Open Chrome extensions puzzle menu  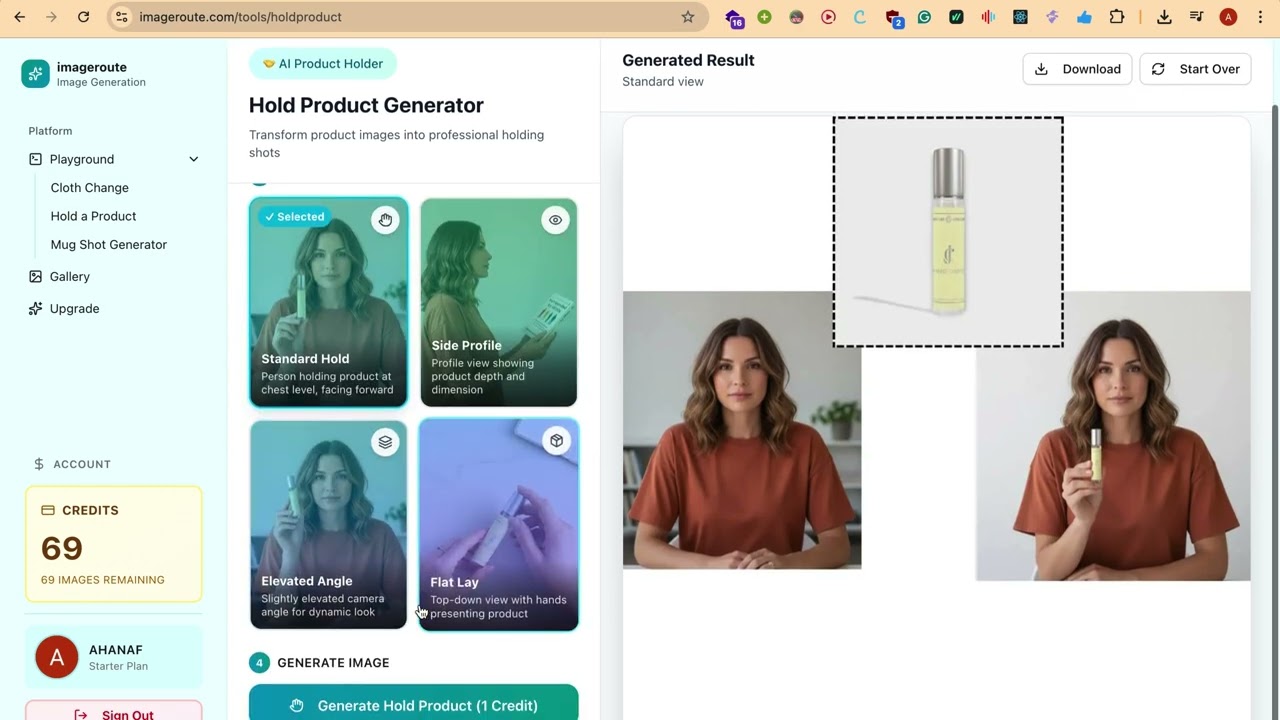pyautogui.click(x=1117, y=17)
